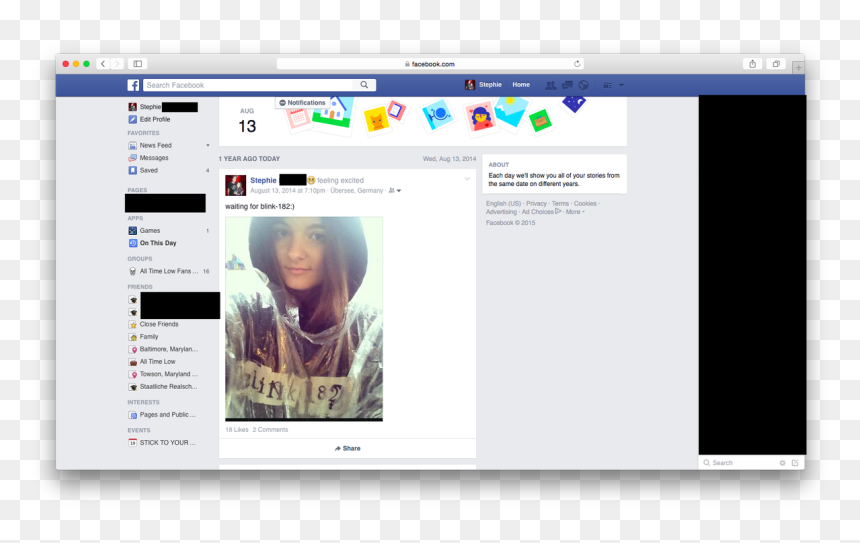860x543 pixels.
Task: Click chat Search field
Action: [x=740, y=463]
